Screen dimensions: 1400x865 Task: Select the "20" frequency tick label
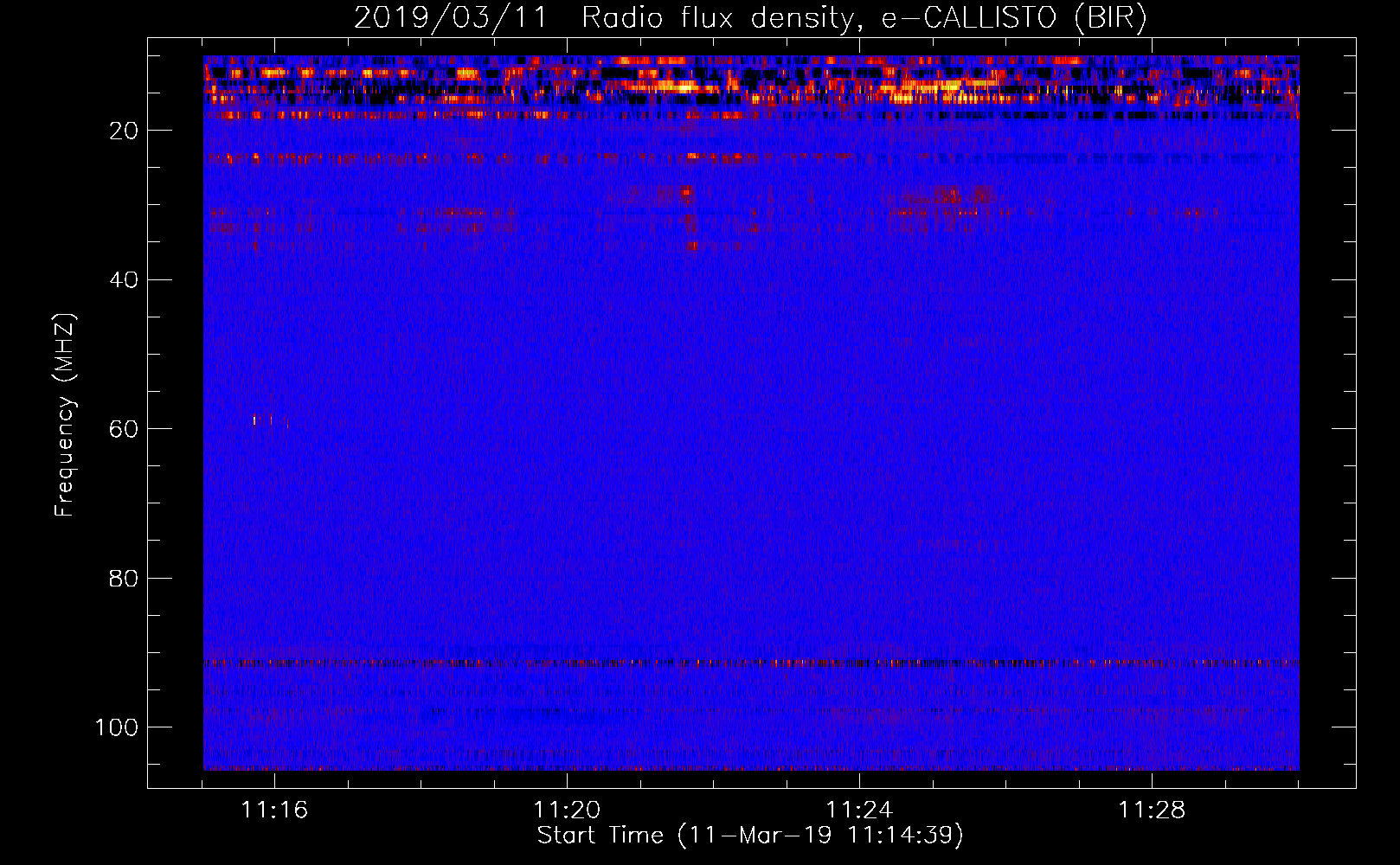click(124, 131)
